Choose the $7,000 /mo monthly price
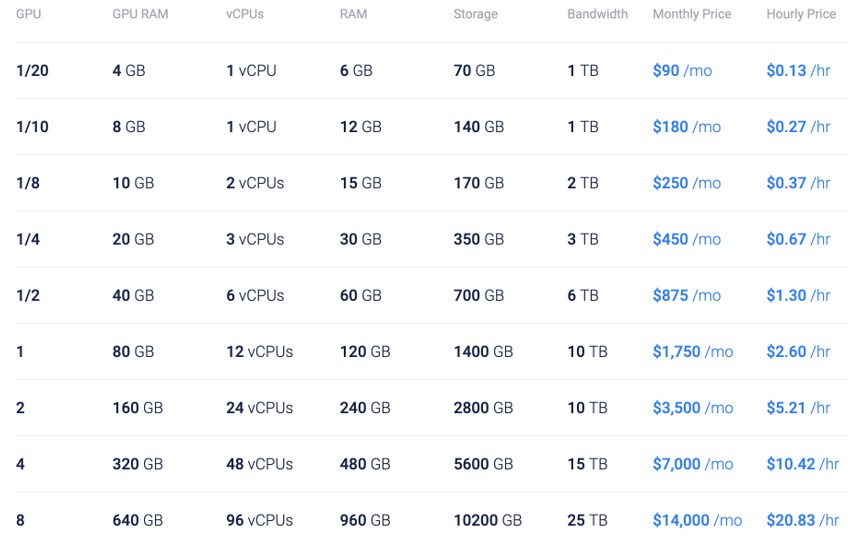The image size is (848, 539). pos(693,464)
